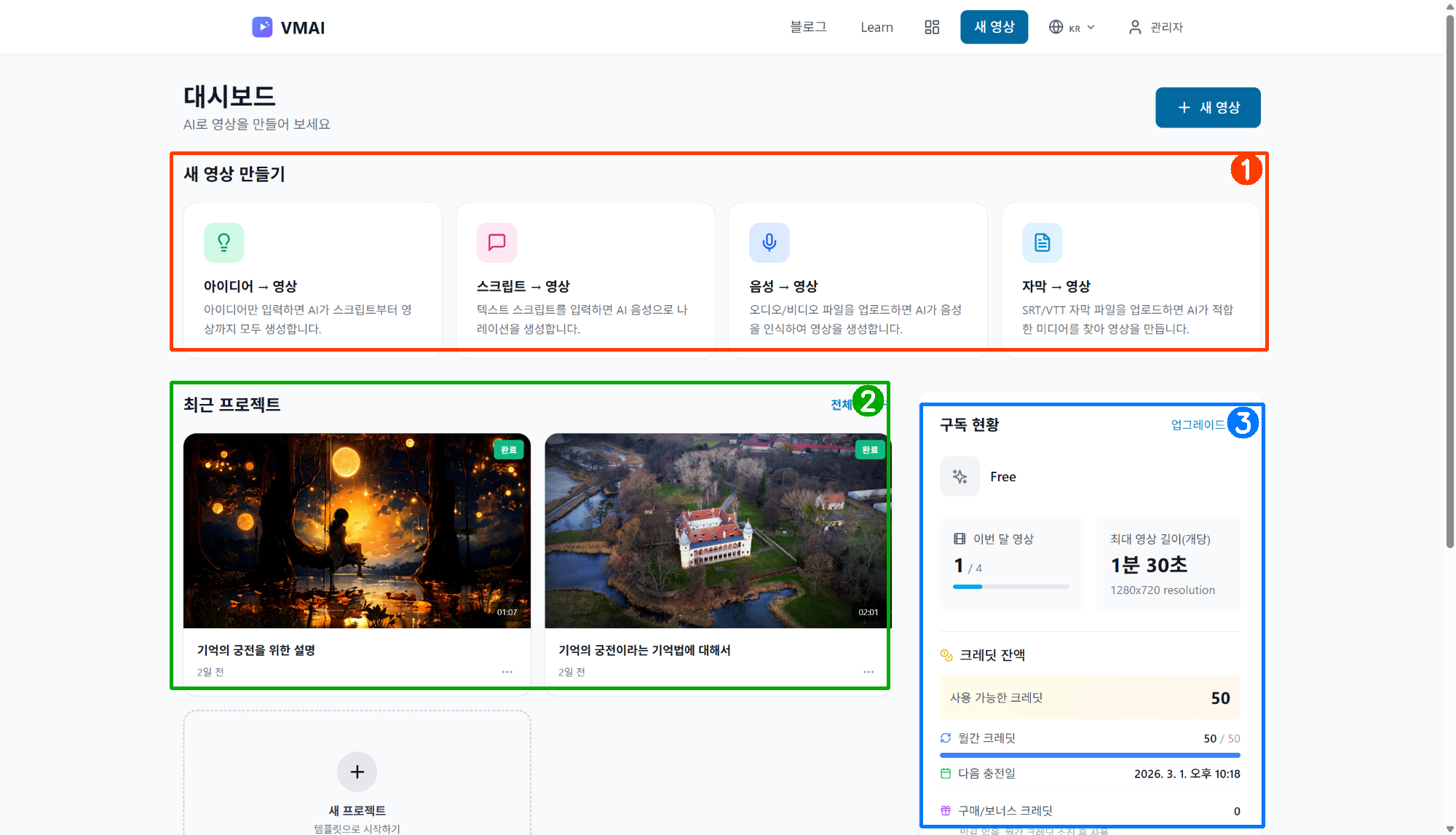Click the blue + 새 영상 button
The image size is (1456, 835).
click(1207, 107)
